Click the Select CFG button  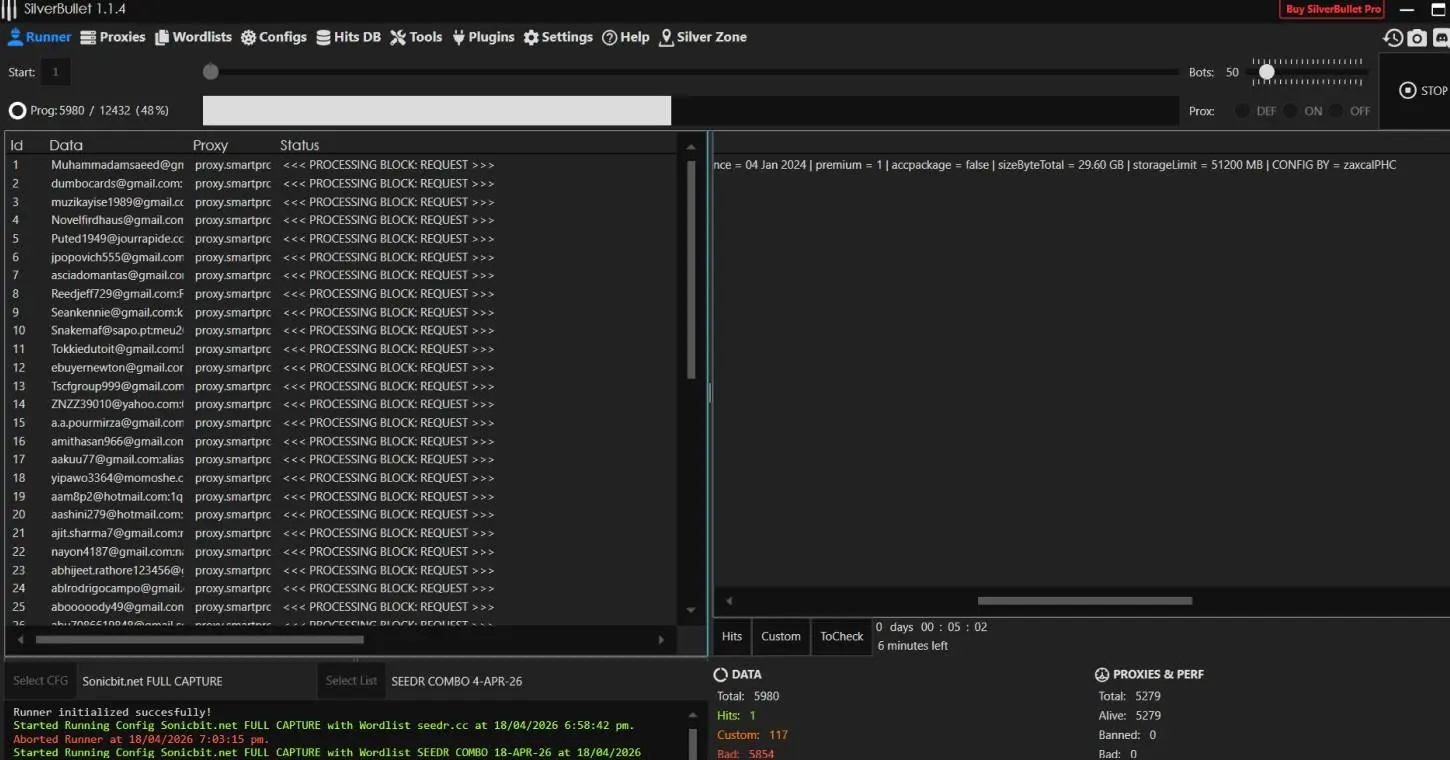41,681
